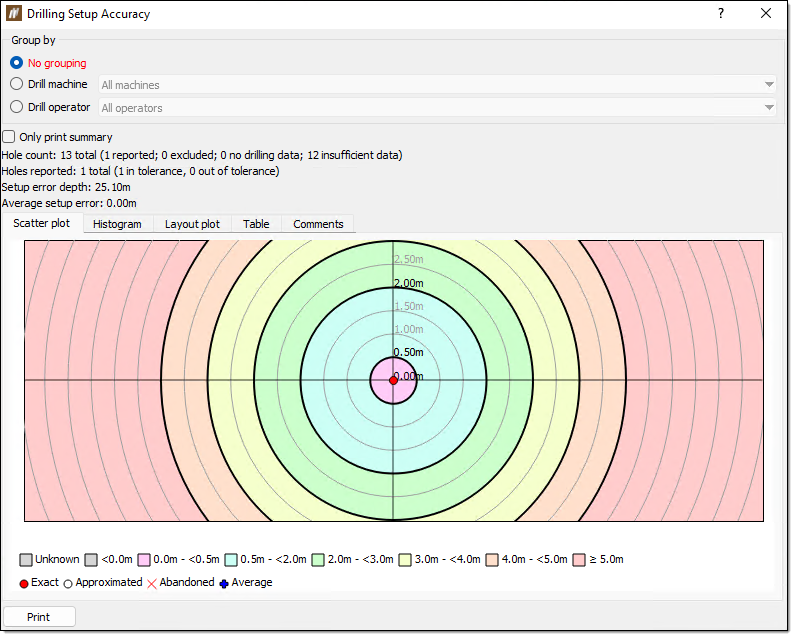Click the red hole point at plot center
Viewport: 794px width, 637px height.
pyautogui.click(x=394, y=381)
